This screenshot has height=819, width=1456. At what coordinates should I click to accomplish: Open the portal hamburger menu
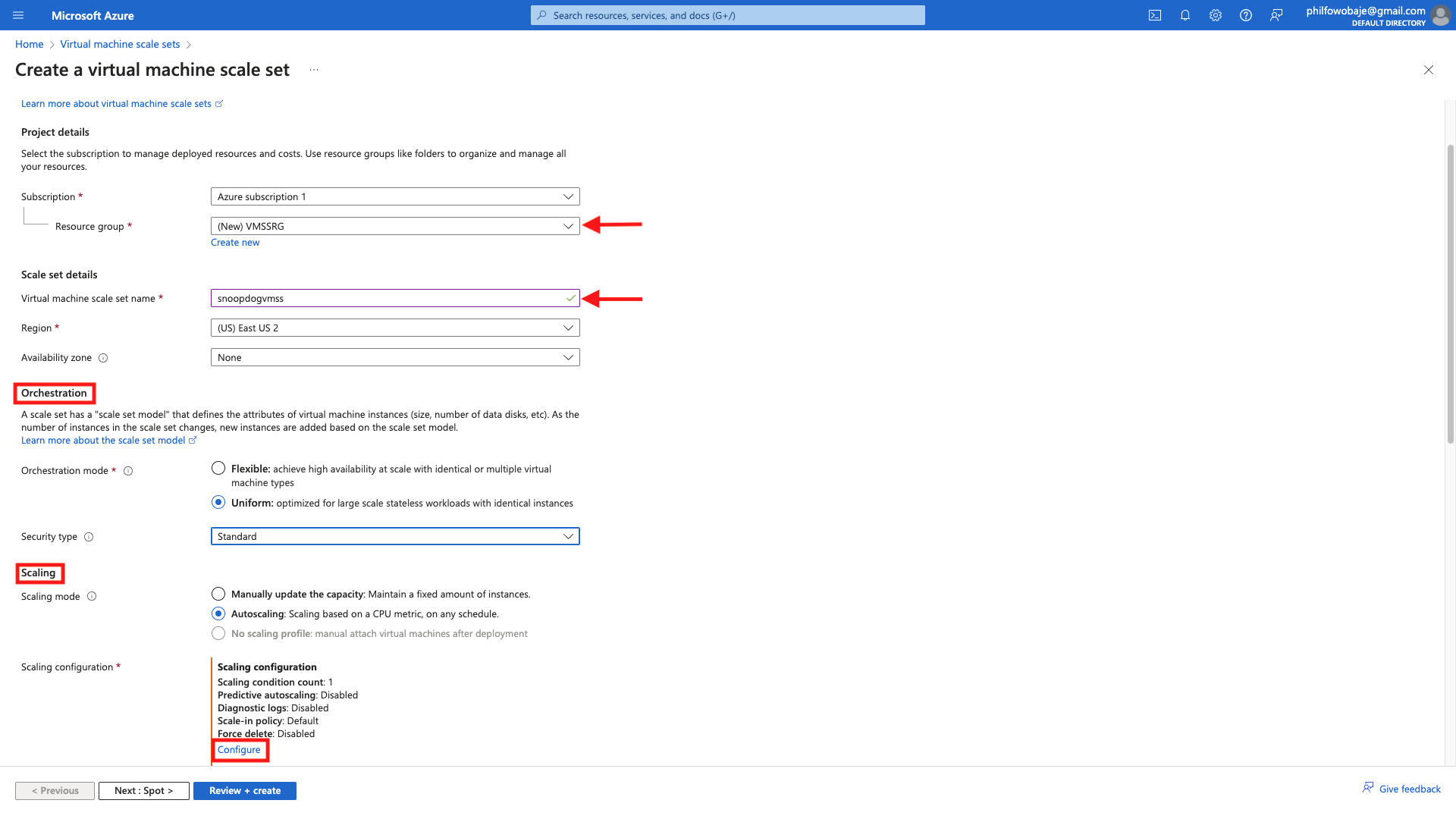18,15
